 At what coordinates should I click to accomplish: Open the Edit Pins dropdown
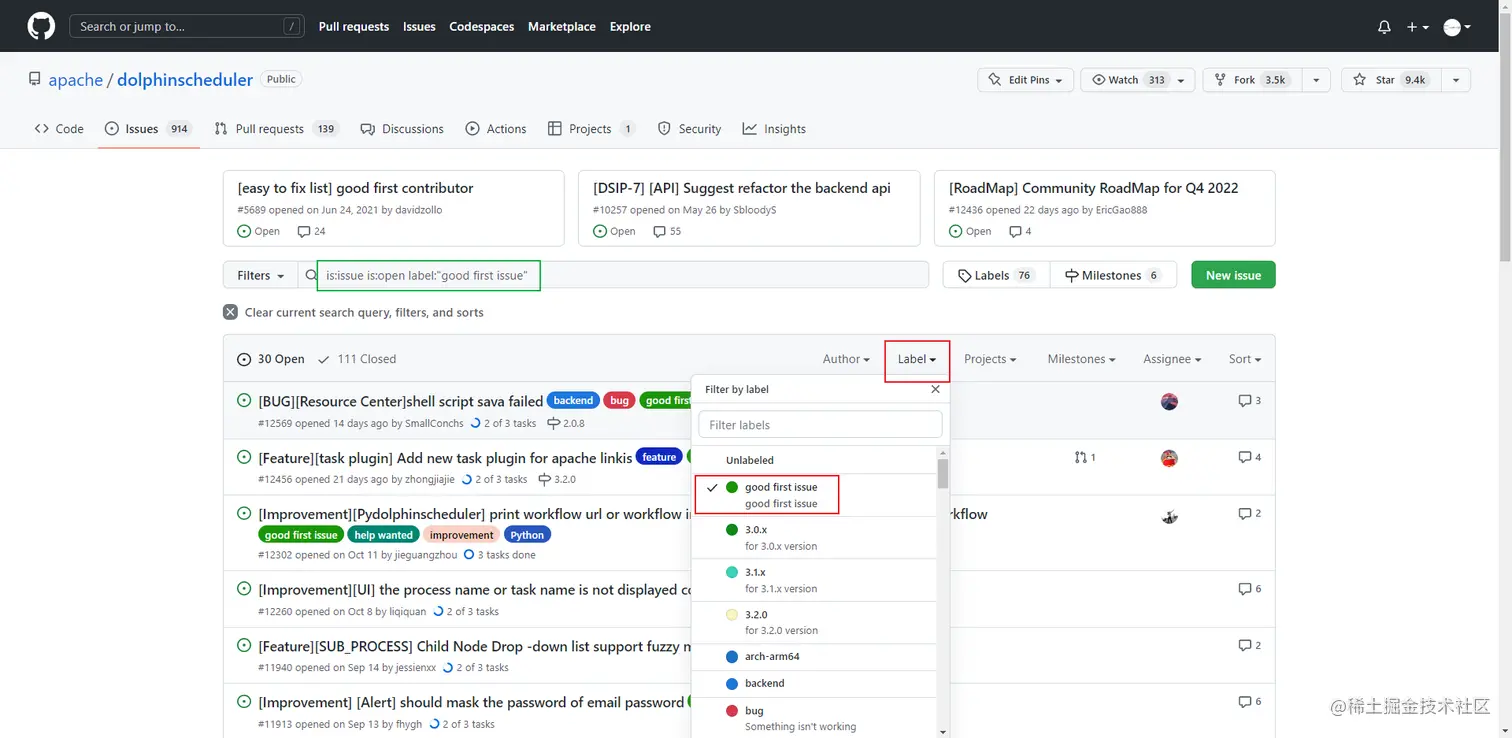(x=1026, y=80)
